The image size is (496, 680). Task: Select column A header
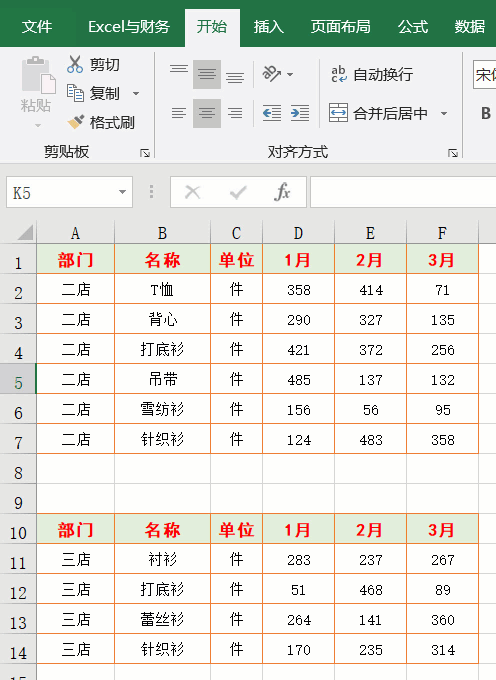(75, 233)
